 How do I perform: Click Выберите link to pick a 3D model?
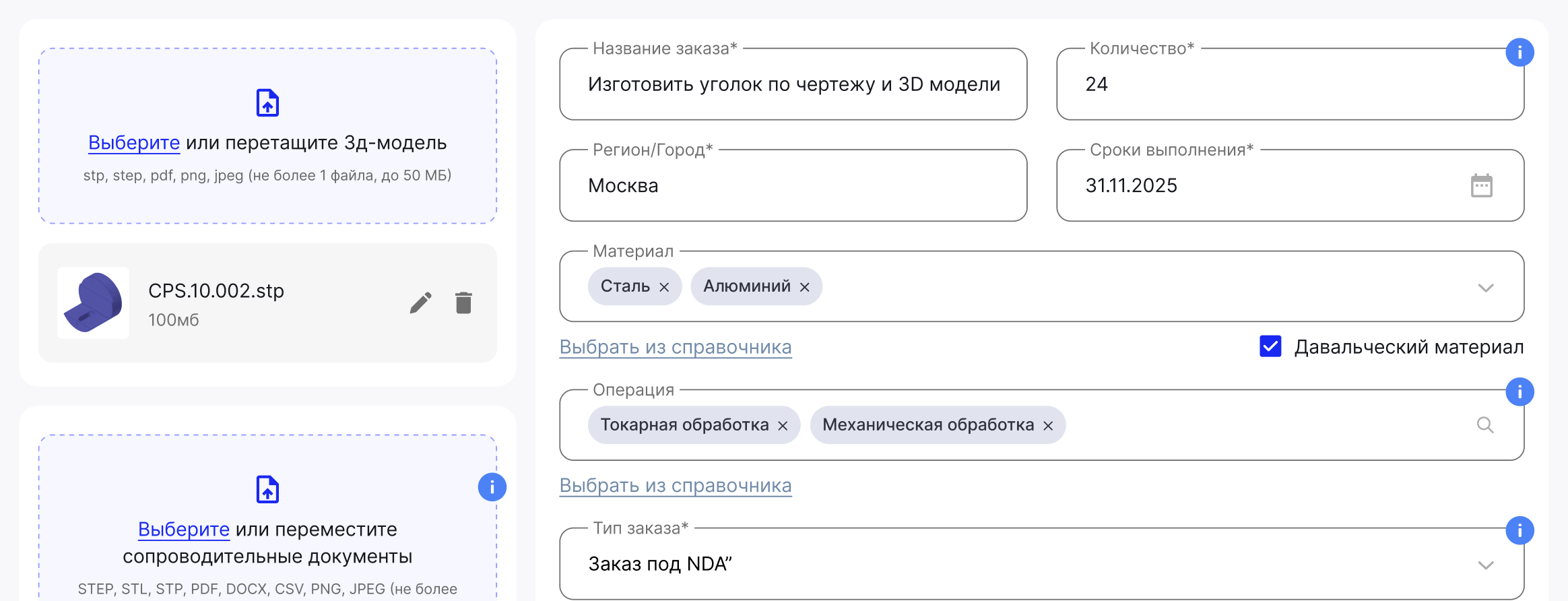click(134, 142)
